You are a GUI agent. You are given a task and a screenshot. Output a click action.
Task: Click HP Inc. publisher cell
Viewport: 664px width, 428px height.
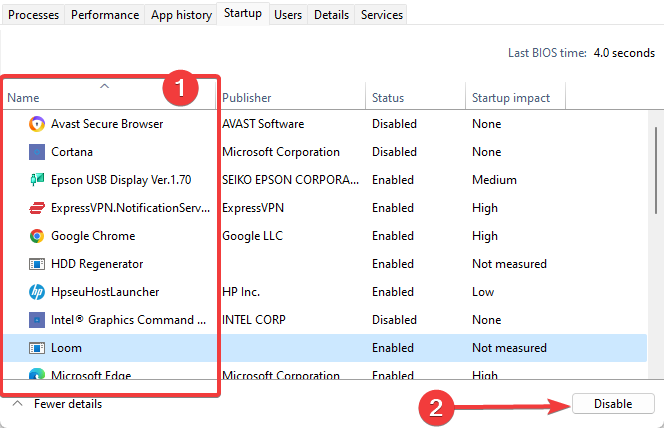pyautogui.click(x=241, y=292)
